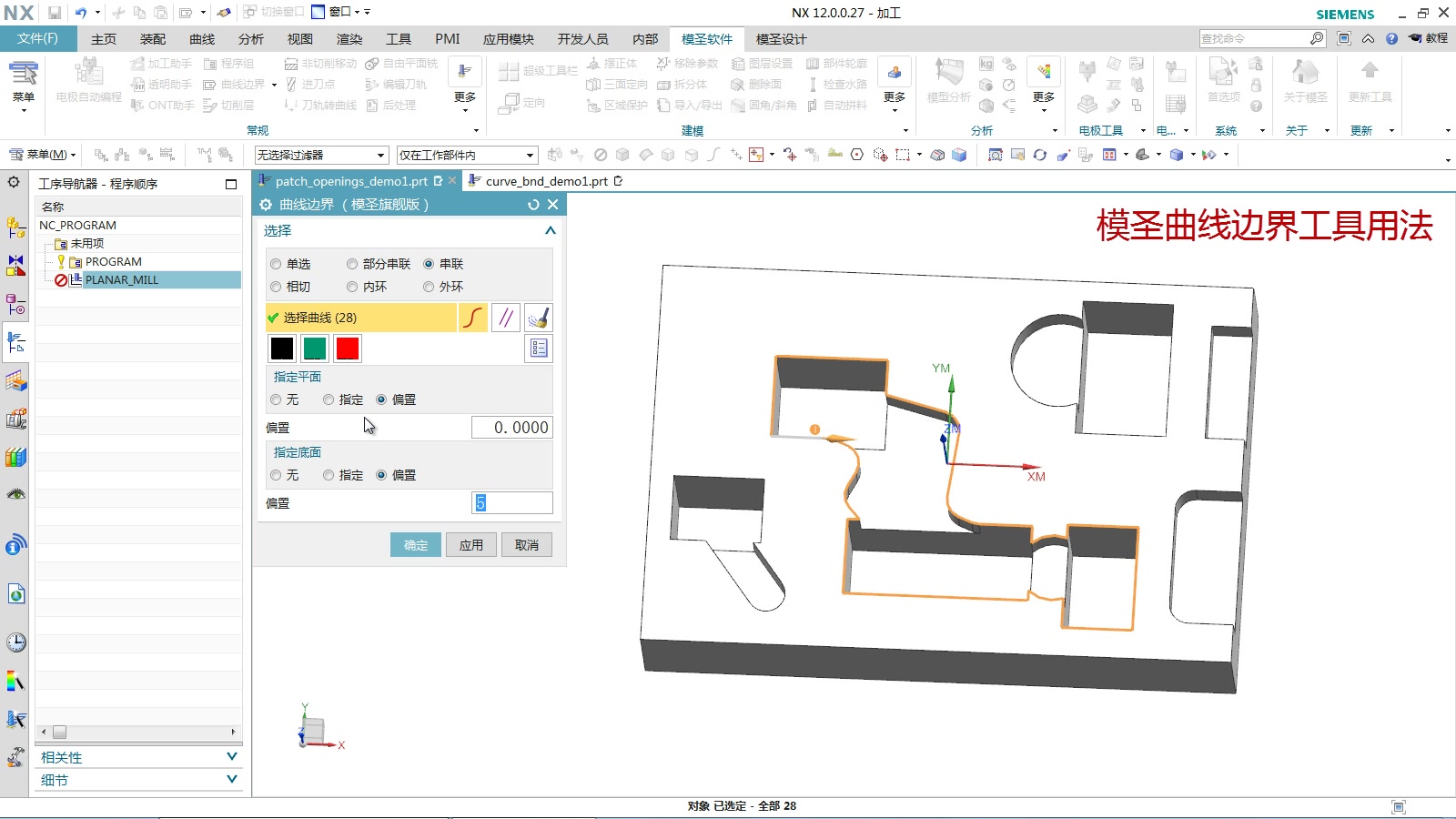Collapse the 选择 section chevron
The width and height of the screenshot is (1456, 819).
(x=550, y=230)
